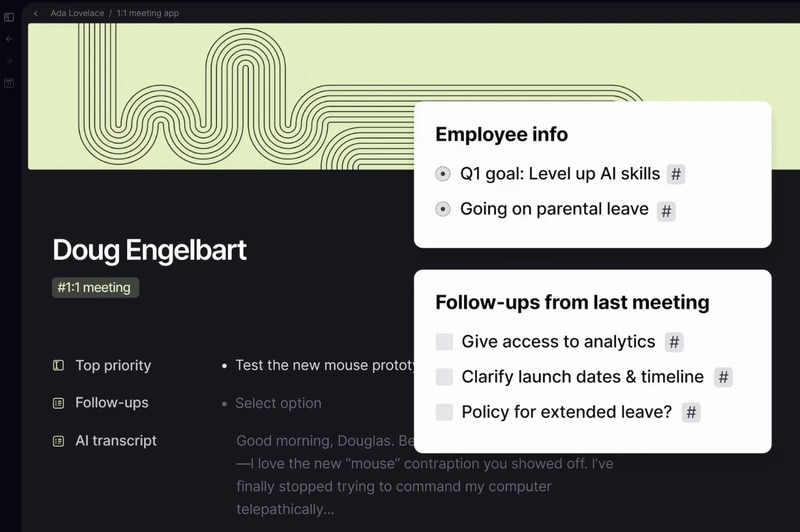The width and height of the screenshot is (800, 532).
Task: Click the breadcrumb back chevron
Action: click(36, 14)
